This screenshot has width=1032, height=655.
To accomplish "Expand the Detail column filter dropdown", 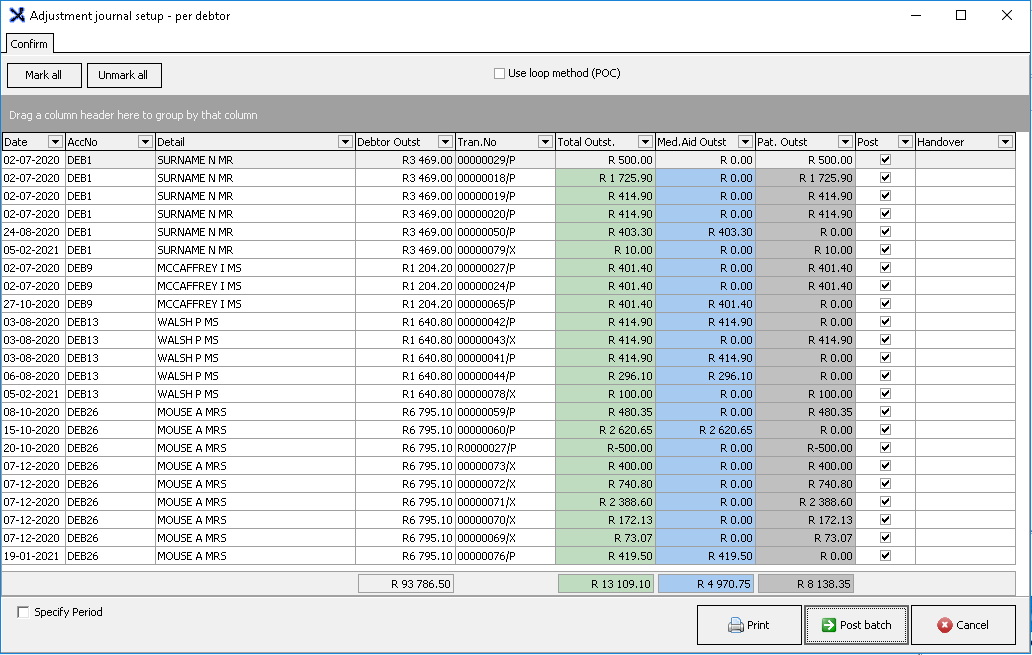I will [345, 142].
